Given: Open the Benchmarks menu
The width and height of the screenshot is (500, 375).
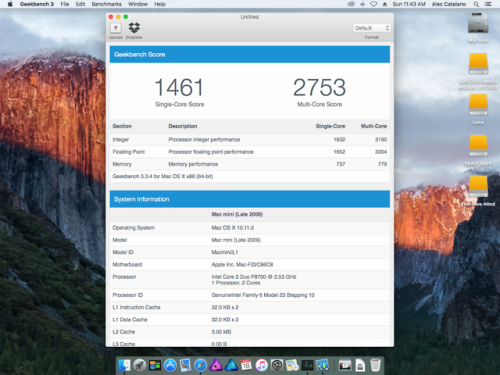Looking at the screenshot, I should [x=106, y=4].
